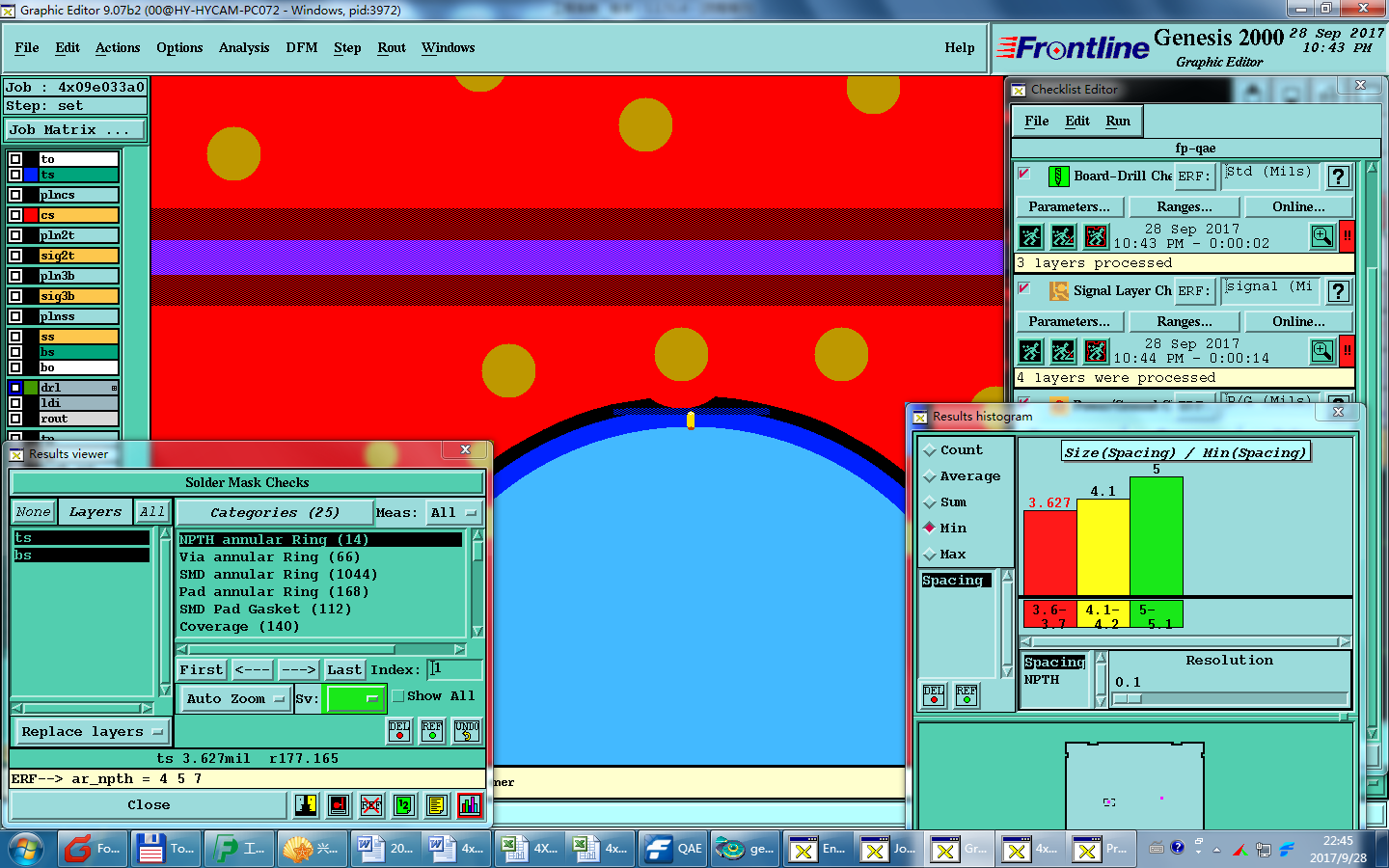Click the Resolution slider

click(x=1230, y=698)
